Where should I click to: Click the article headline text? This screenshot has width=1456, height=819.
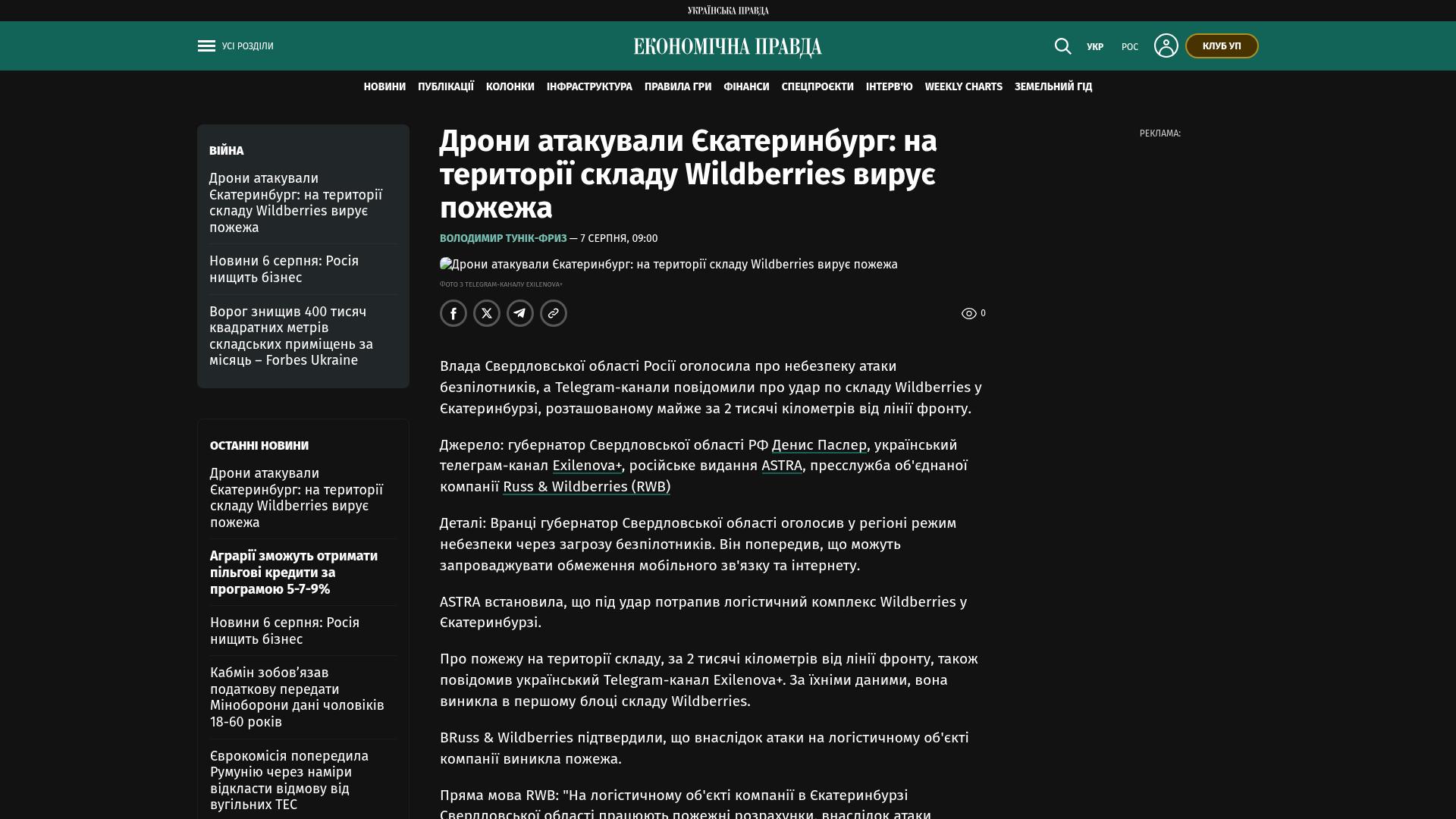coord(689,174)
